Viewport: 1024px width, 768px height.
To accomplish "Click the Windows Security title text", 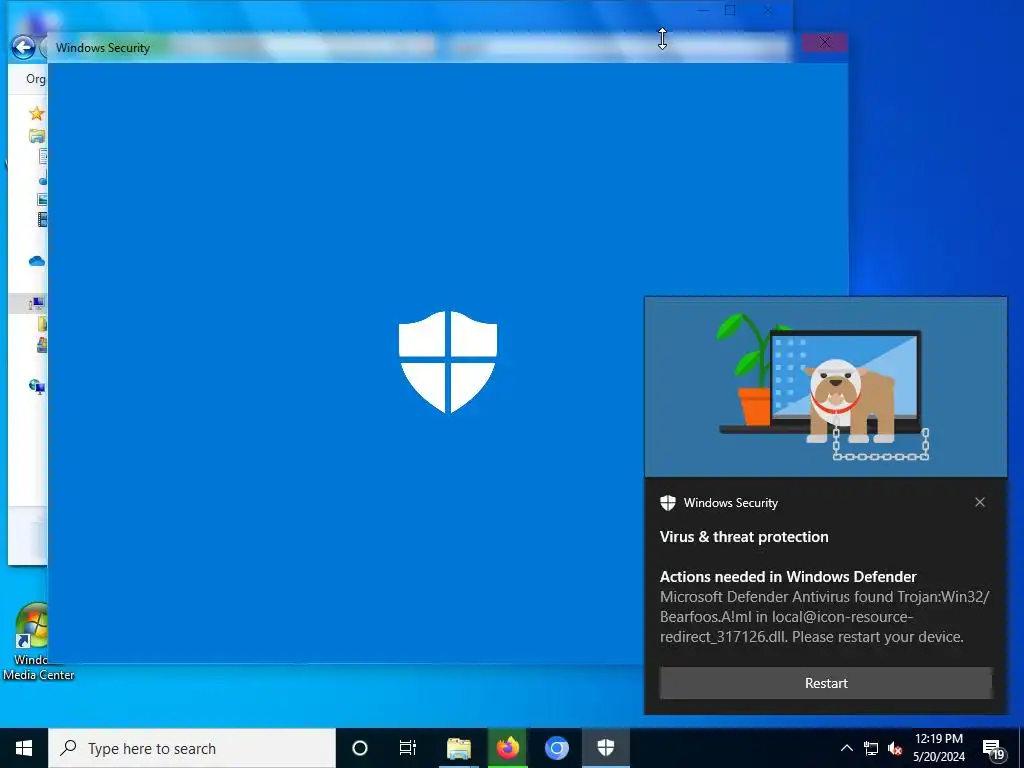I will coord(103,48).
